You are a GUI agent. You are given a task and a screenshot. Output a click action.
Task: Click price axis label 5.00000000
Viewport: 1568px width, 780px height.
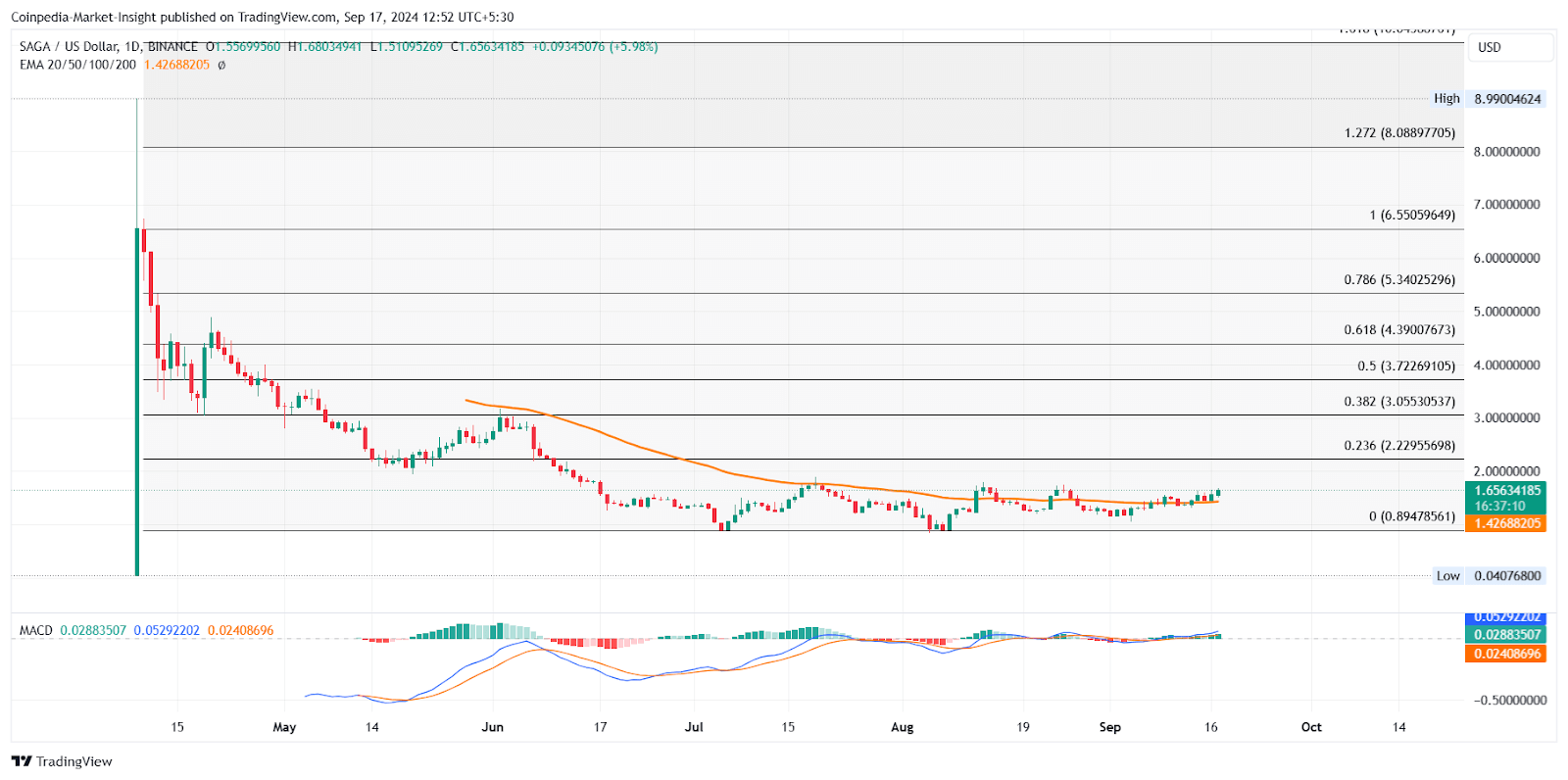click(x=1507, y=312)
